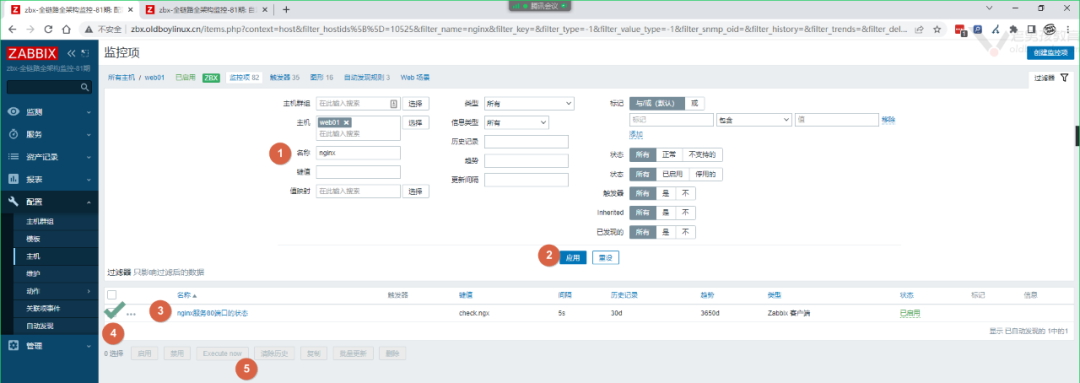Switch to the Web 场景 tab

[415, 78]
